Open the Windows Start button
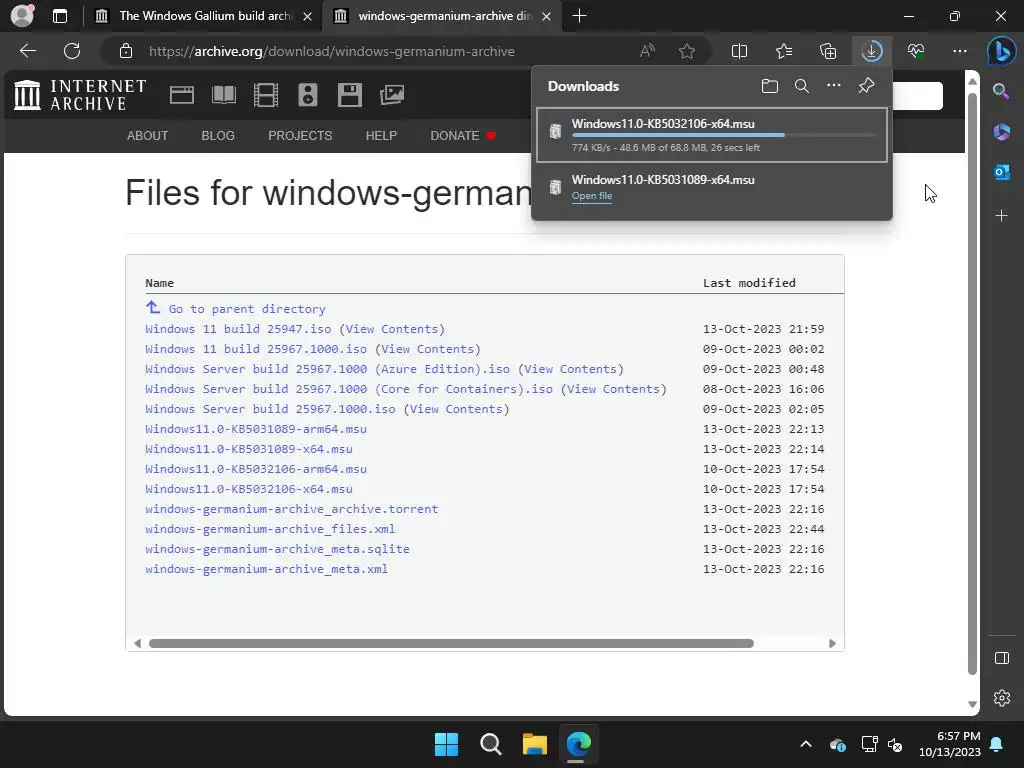Image resolution: width=1024 pixels, height=768 pixels. tap(447, 744)
